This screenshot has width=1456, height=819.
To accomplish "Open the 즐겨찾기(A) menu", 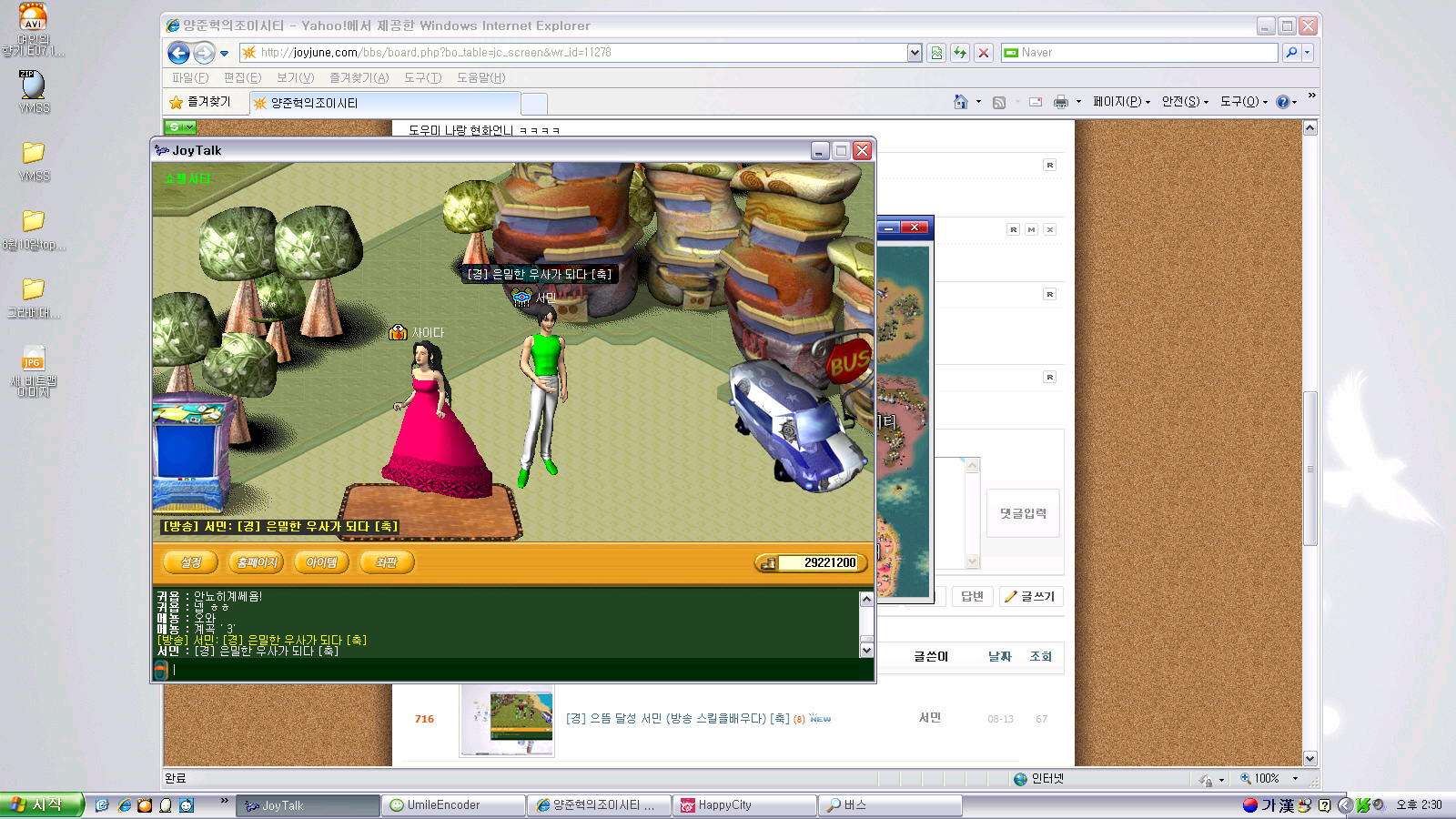I will pyautogui.click(x=359, y=78).
